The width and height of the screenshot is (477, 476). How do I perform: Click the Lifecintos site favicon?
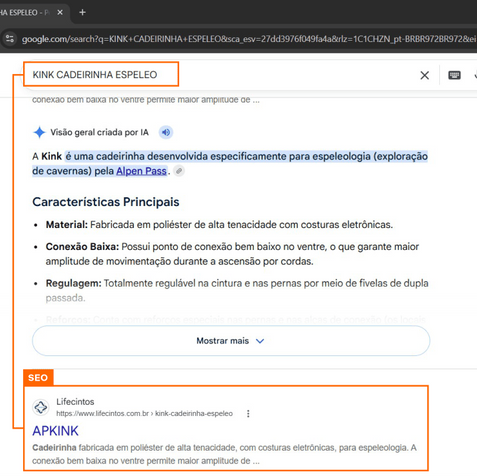(x=41, y=407)
